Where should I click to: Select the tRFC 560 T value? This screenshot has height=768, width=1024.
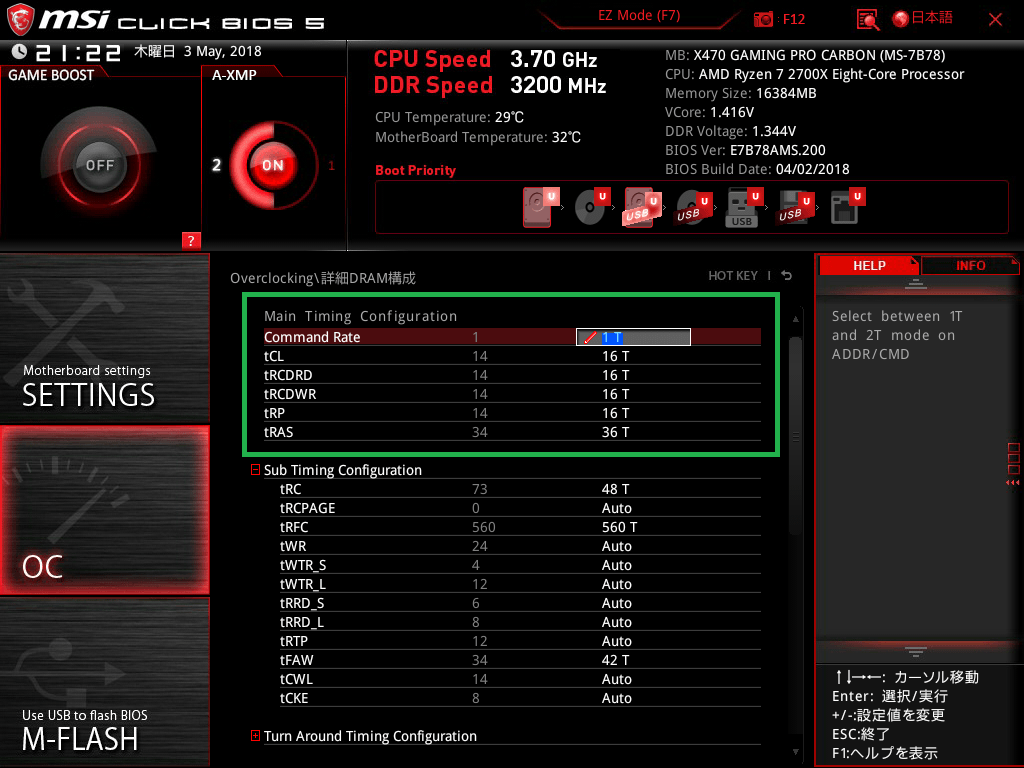click(x=619, y=527)
